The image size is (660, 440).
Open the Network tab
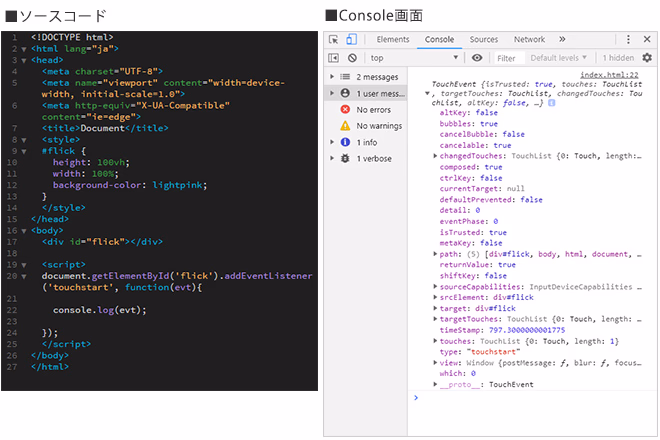tap(529, 40)
